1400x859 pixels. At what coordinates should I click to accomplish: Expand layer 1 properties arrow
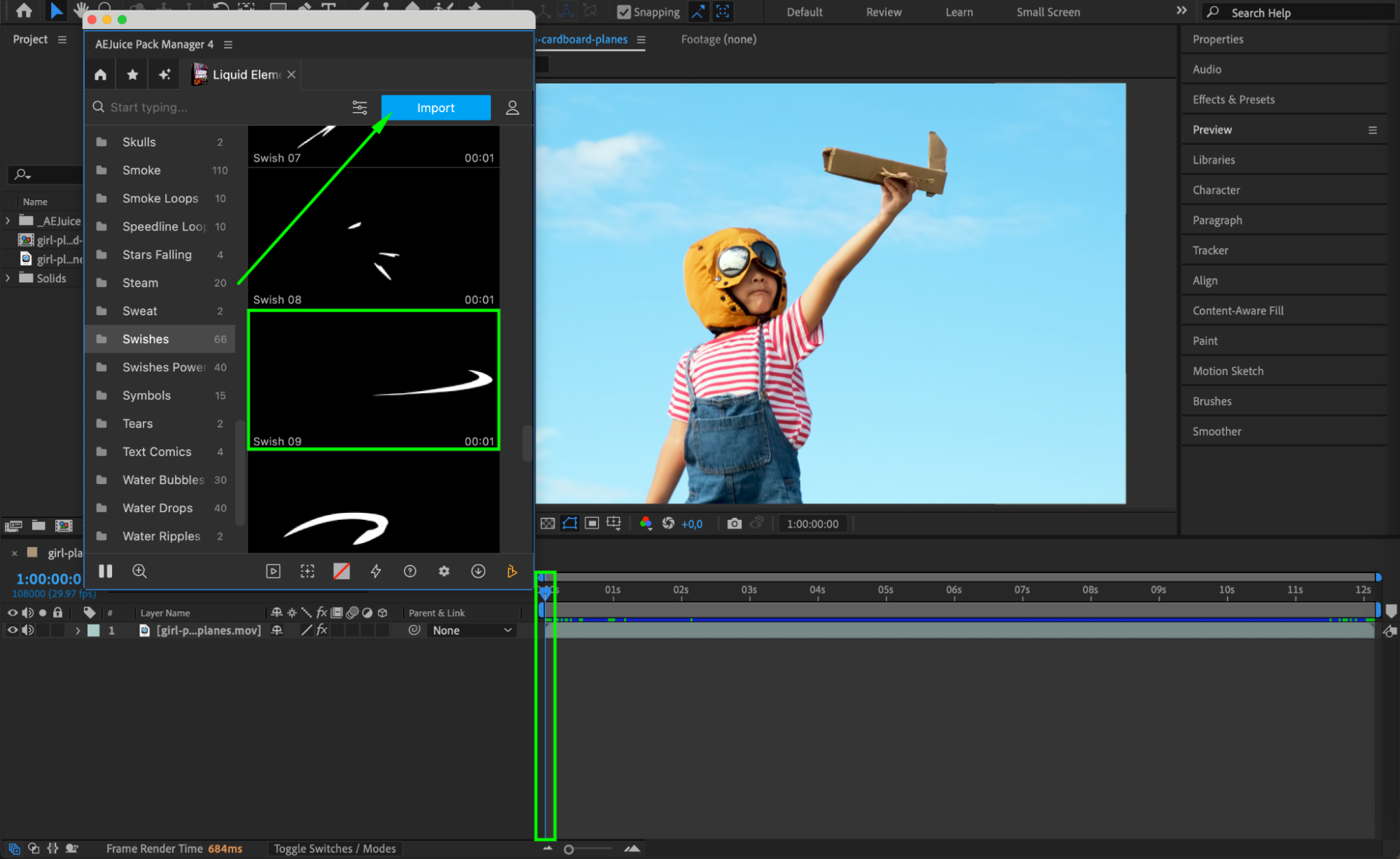[x=78, y=630]
